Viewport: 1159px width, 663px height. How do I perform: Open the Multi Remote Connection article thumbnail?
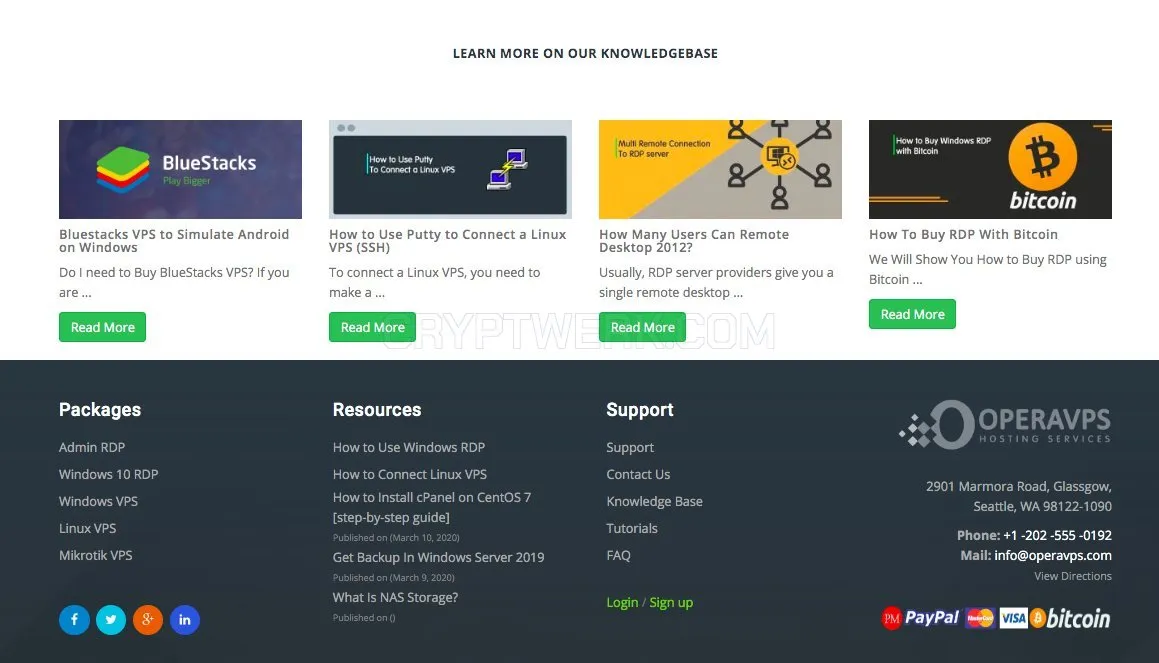(720, 169)
